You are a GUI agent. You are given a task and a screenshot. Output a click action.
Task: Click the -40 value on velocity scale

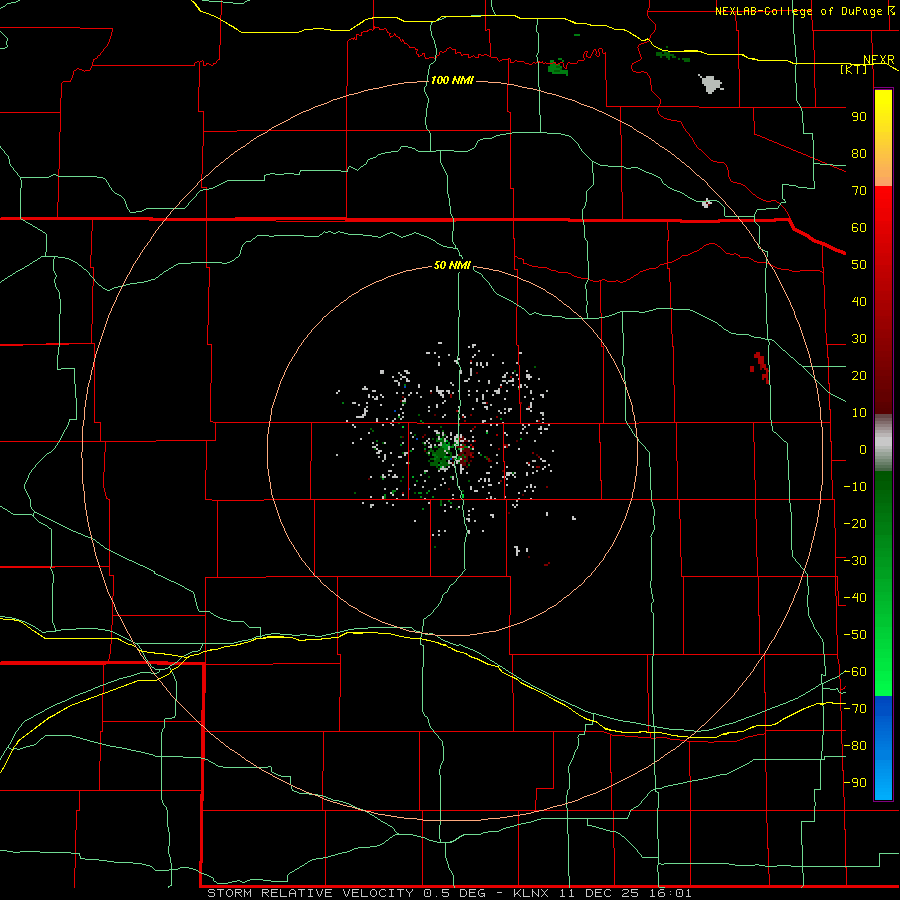(x=855, y=598)
